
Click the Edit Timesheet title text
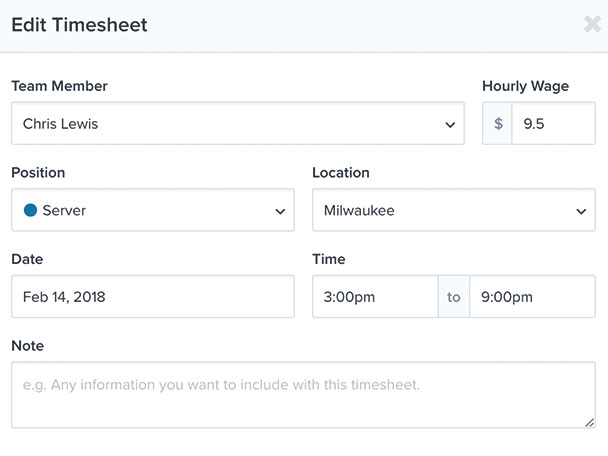pos(79,25)
